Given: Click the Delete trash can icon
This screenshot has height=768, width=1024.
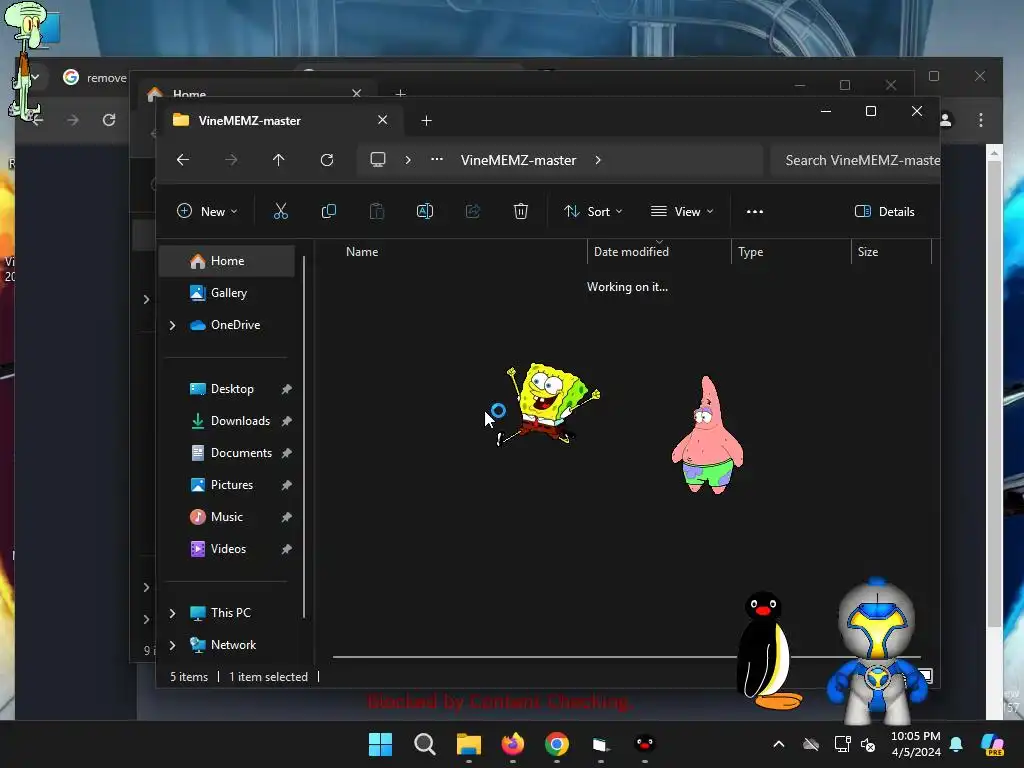Looking at the screenshot, I should point(520,211).
